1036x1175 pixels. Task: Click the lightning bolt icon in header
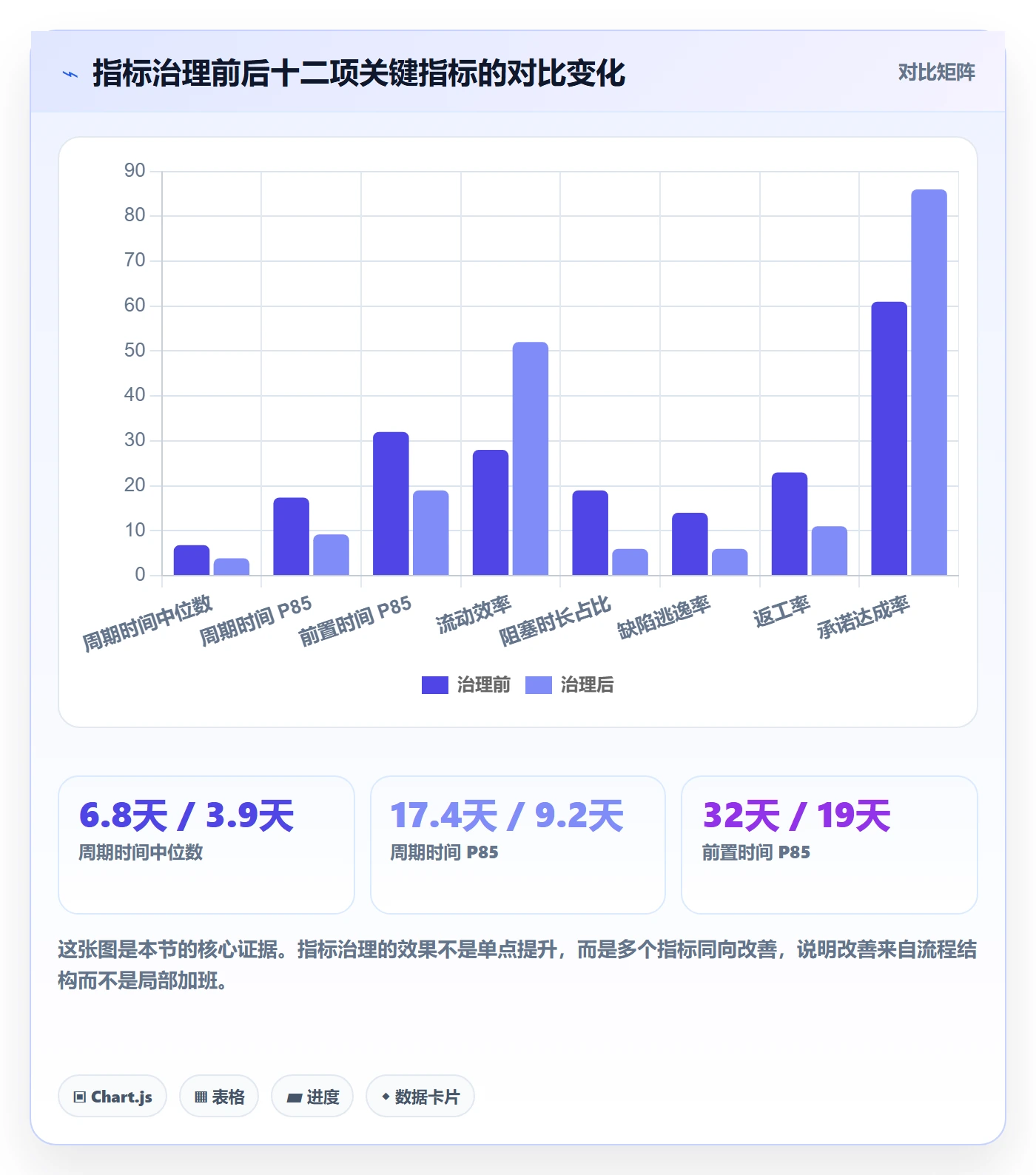tap(70, 74)
